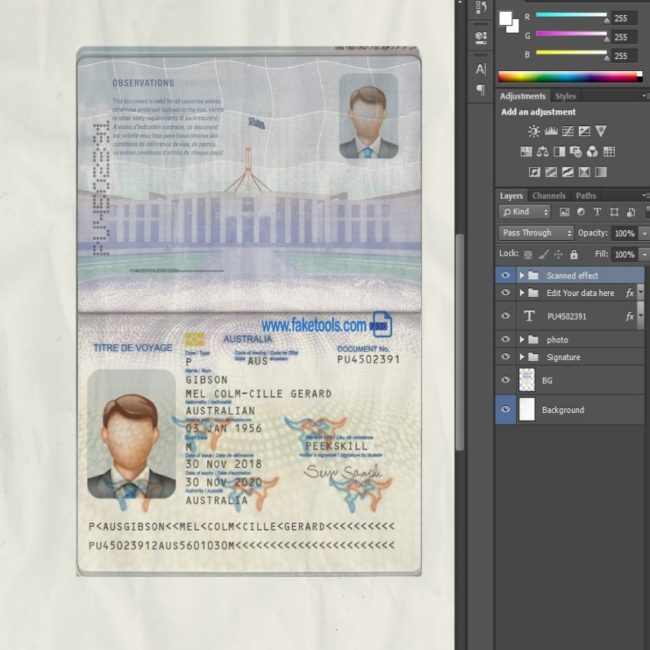
Task: Filter layers by adjustment layers
Action: 581,212
